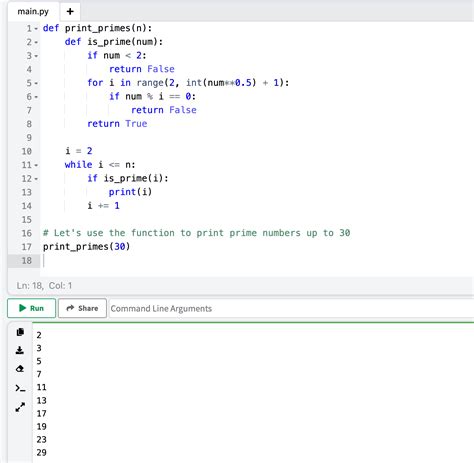The width and height of the screenshot is (474, 463).
Task: Click line number 9 in gutter
Action: [x=29, y=138]
